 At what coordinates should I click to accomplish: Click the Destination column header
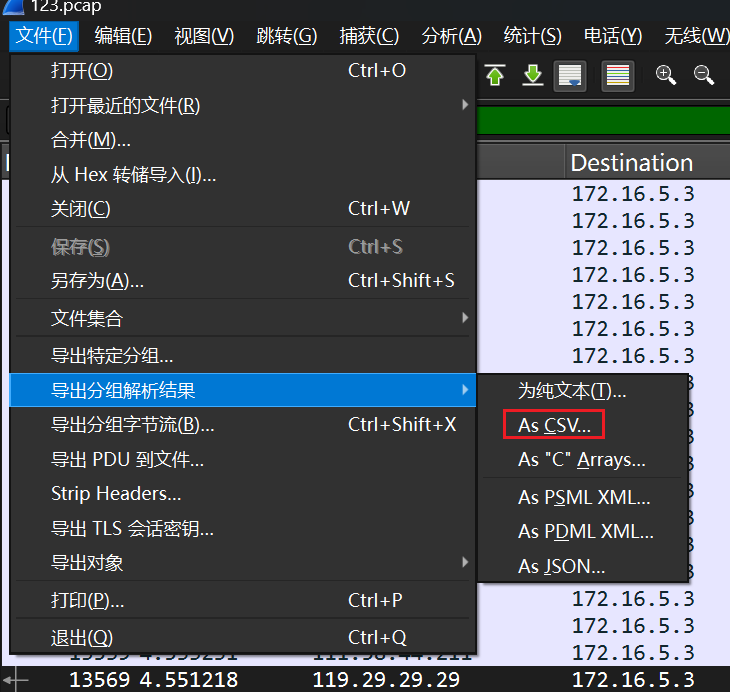(631, 163)
